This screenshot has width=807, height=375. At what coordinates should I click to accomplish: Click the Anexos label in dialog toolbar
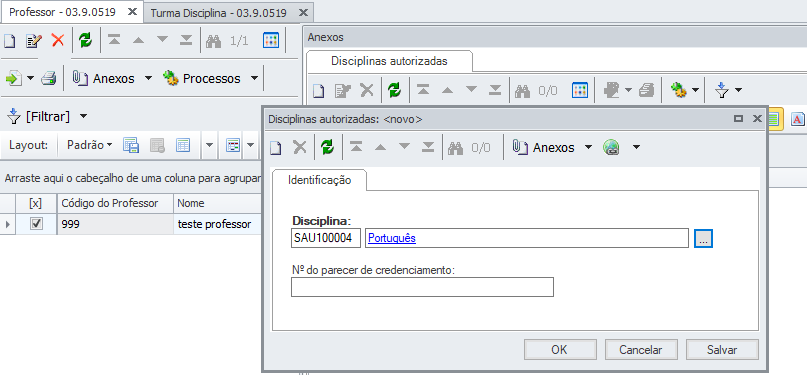[x=553, y=148]
